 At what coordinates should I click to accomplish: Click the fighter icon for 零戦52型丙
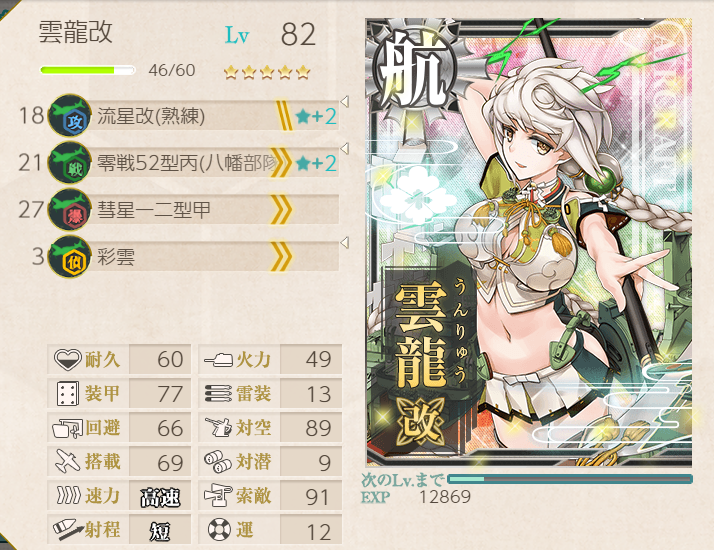coord(70,163)
